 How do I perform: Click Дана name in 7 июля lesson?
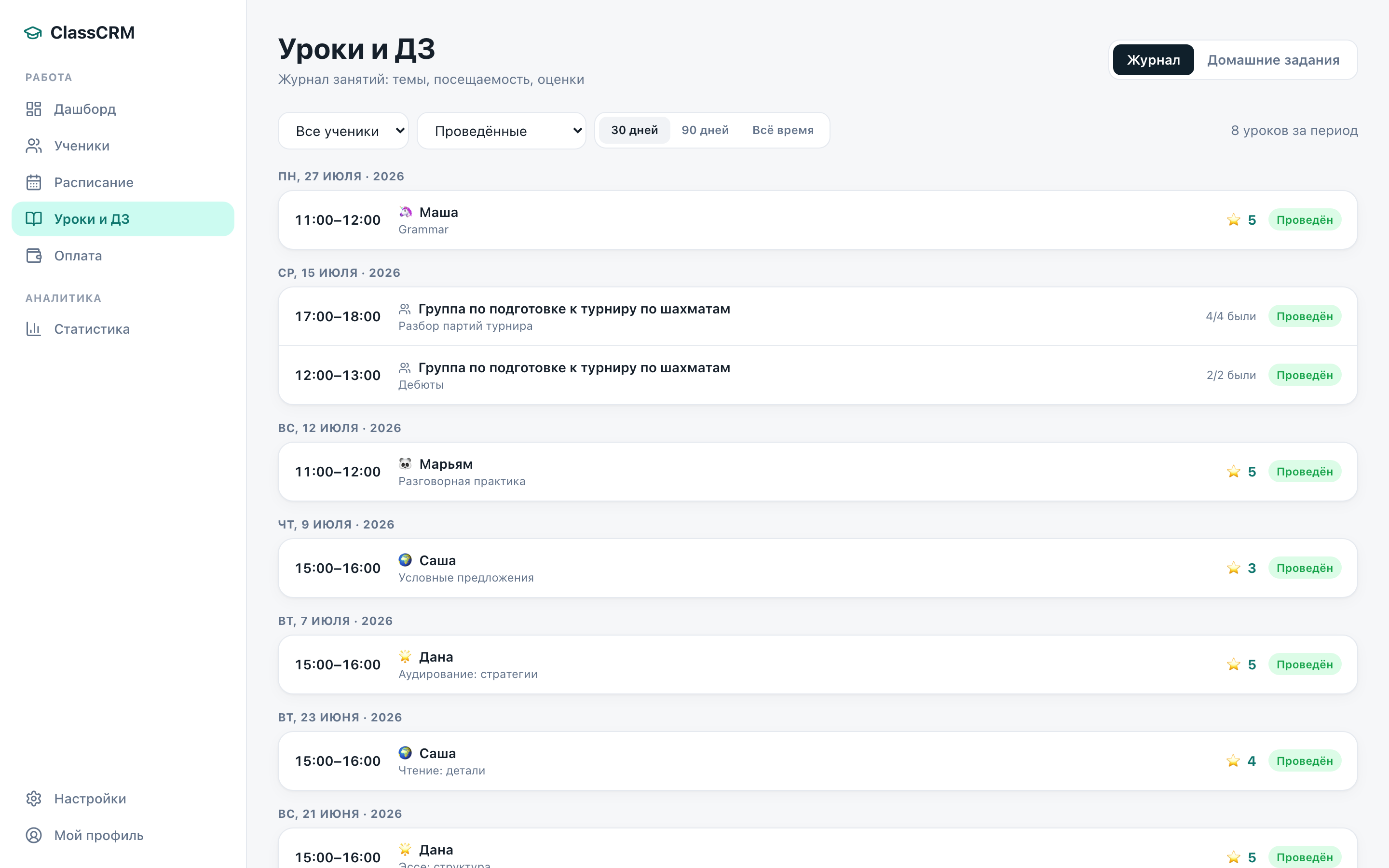(x=436, y=657)
